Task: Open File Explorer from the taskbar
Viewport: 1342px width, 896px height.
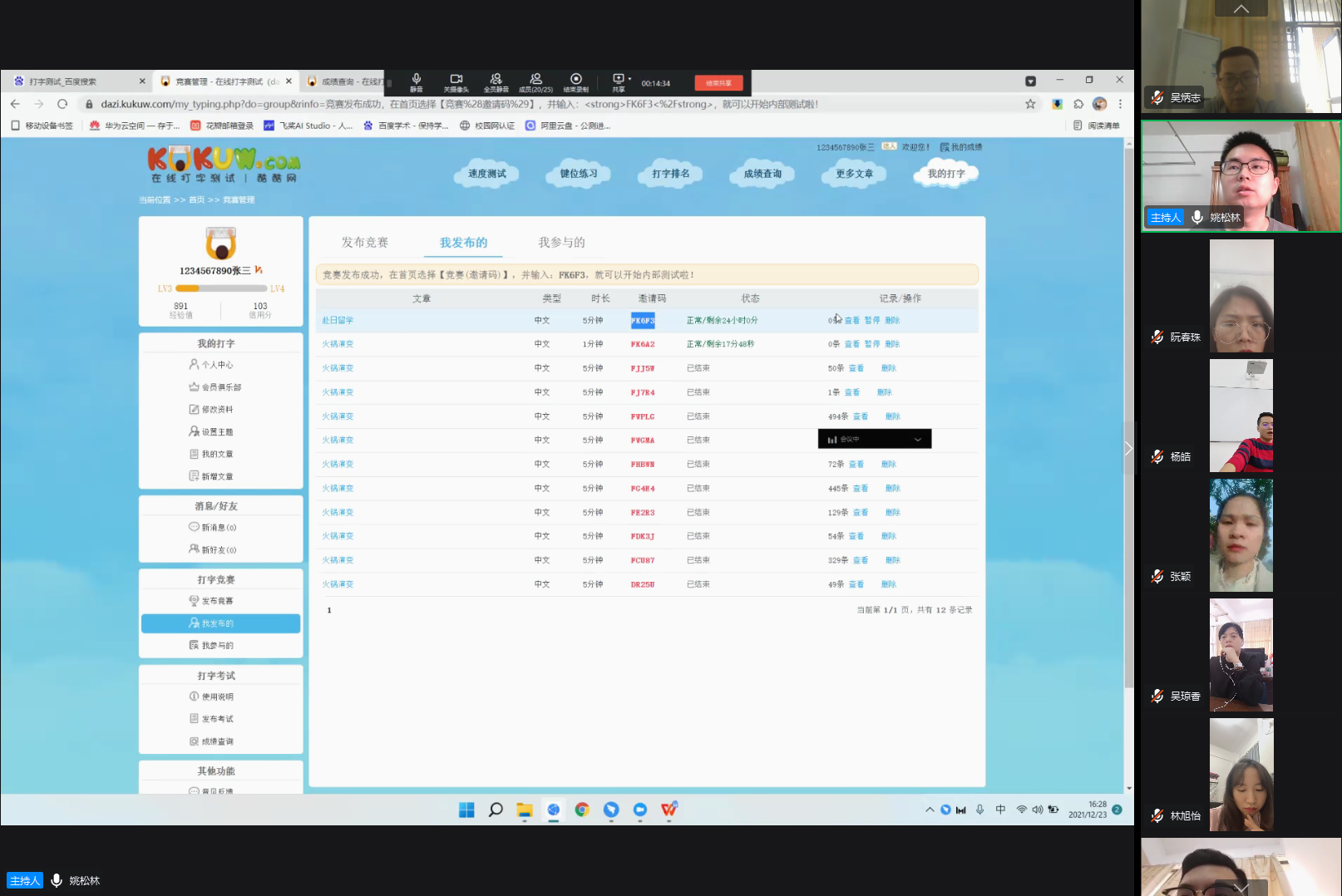Action: [524, 810]
